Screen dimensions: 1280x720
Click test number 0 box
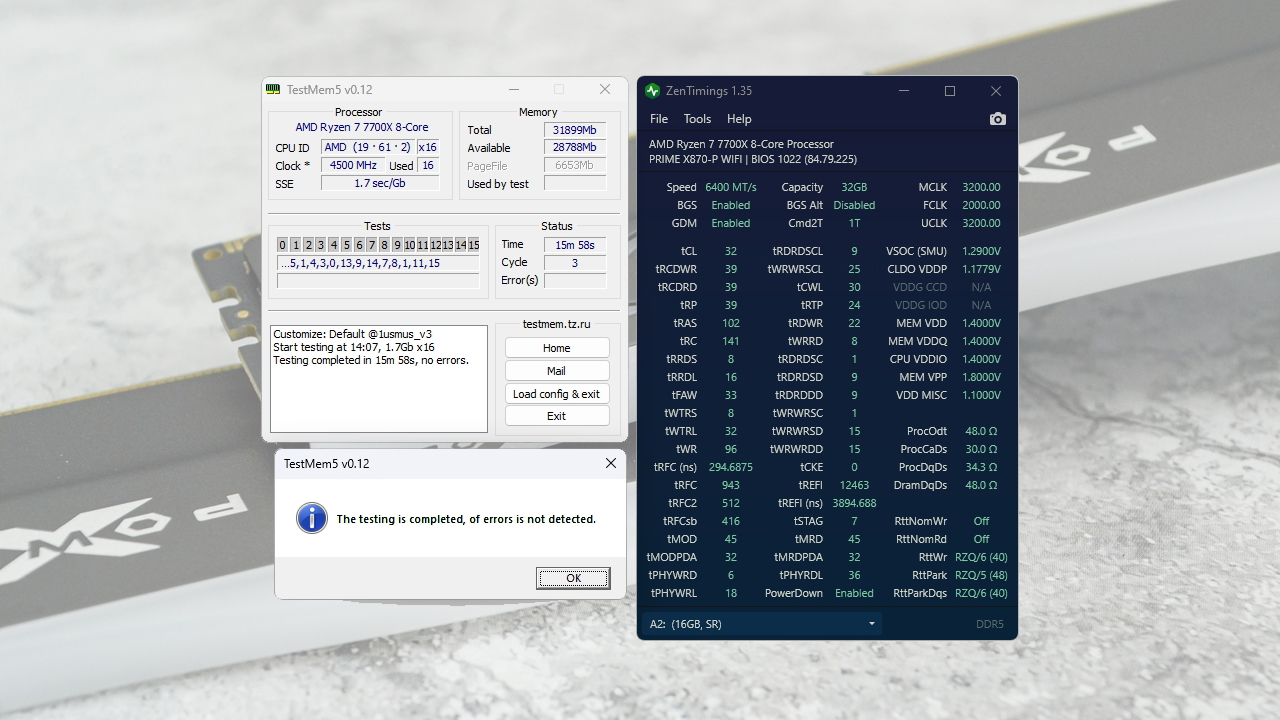tap(283, 245)
